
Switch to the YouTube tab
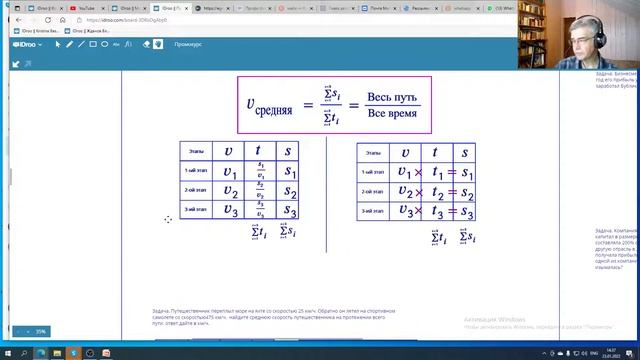pos(87,8)
